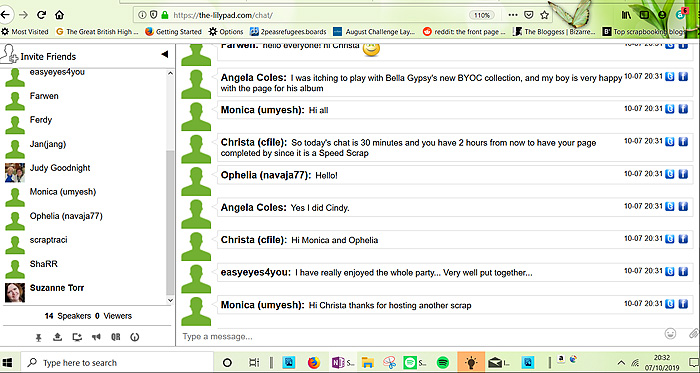Tweet the "Hi Monica and Ophelia" message

[x=670, y=239]
